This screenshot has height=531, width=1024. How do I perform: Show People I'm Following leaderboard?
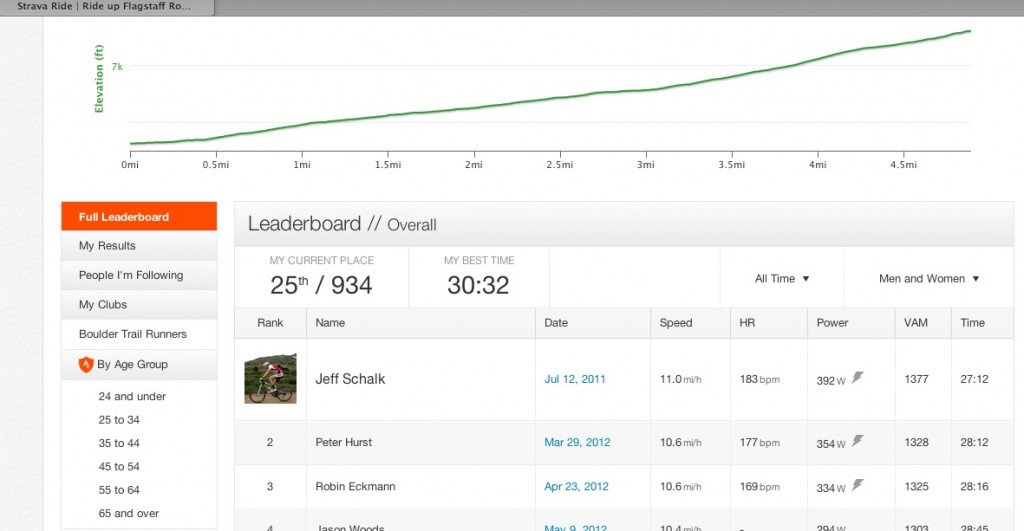click(131, 275)
